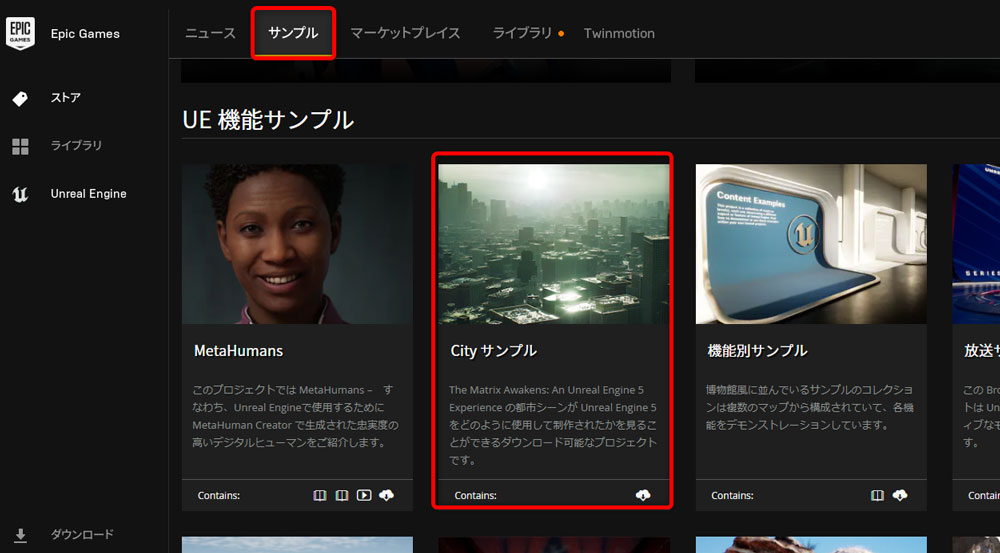Open ダウンロード text link in the sidebar
The width and height of the screenshot is (1000, 553).
pos(82,535)
